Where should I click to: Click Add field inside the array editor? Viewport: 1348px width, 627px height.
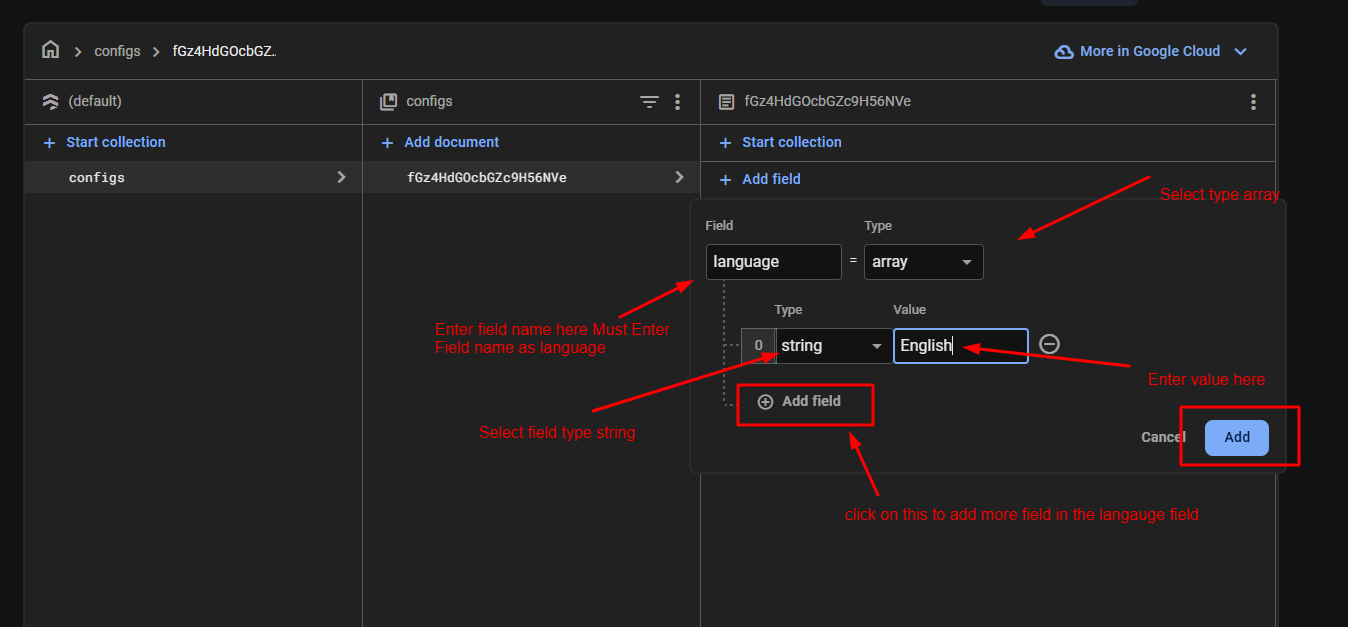(x=800, y=401)
